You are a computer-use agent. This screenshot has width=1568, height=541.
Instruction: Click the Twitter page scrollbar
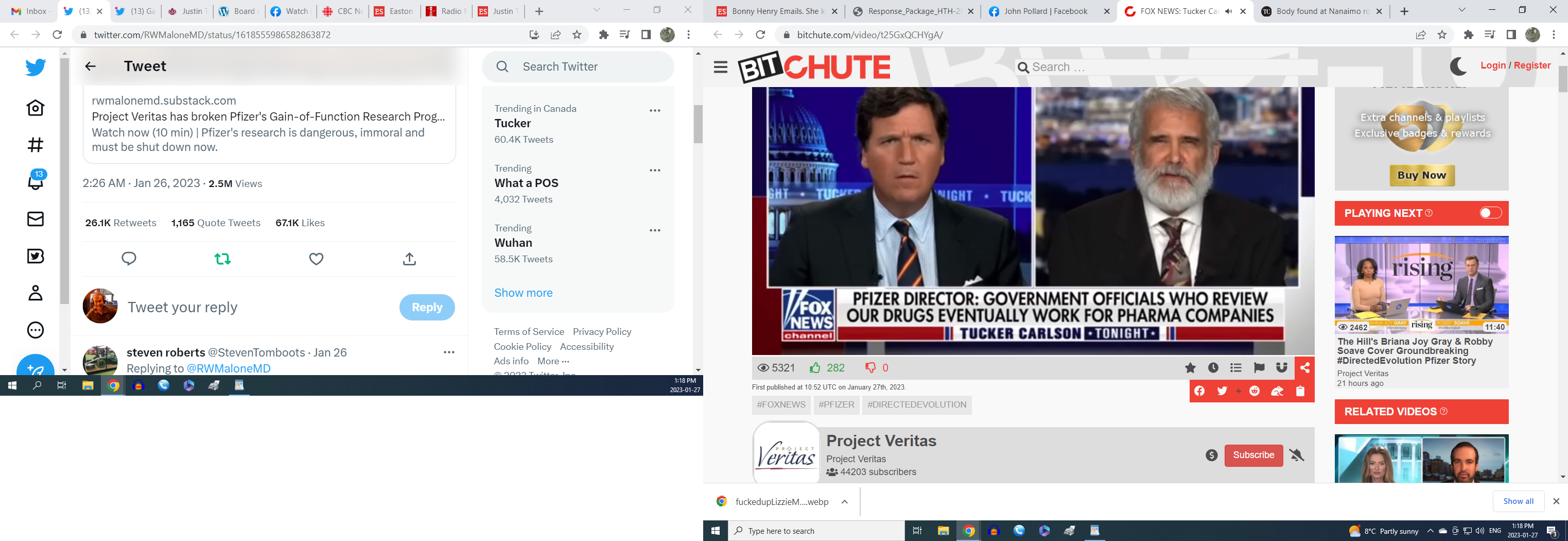[x=698, y=124]
